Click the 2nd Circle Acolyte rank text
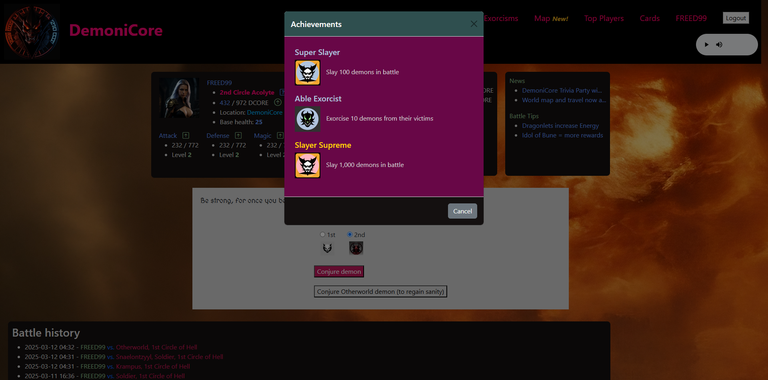The width and height of the screenshot is (768, 380). (x=247, y=92)
